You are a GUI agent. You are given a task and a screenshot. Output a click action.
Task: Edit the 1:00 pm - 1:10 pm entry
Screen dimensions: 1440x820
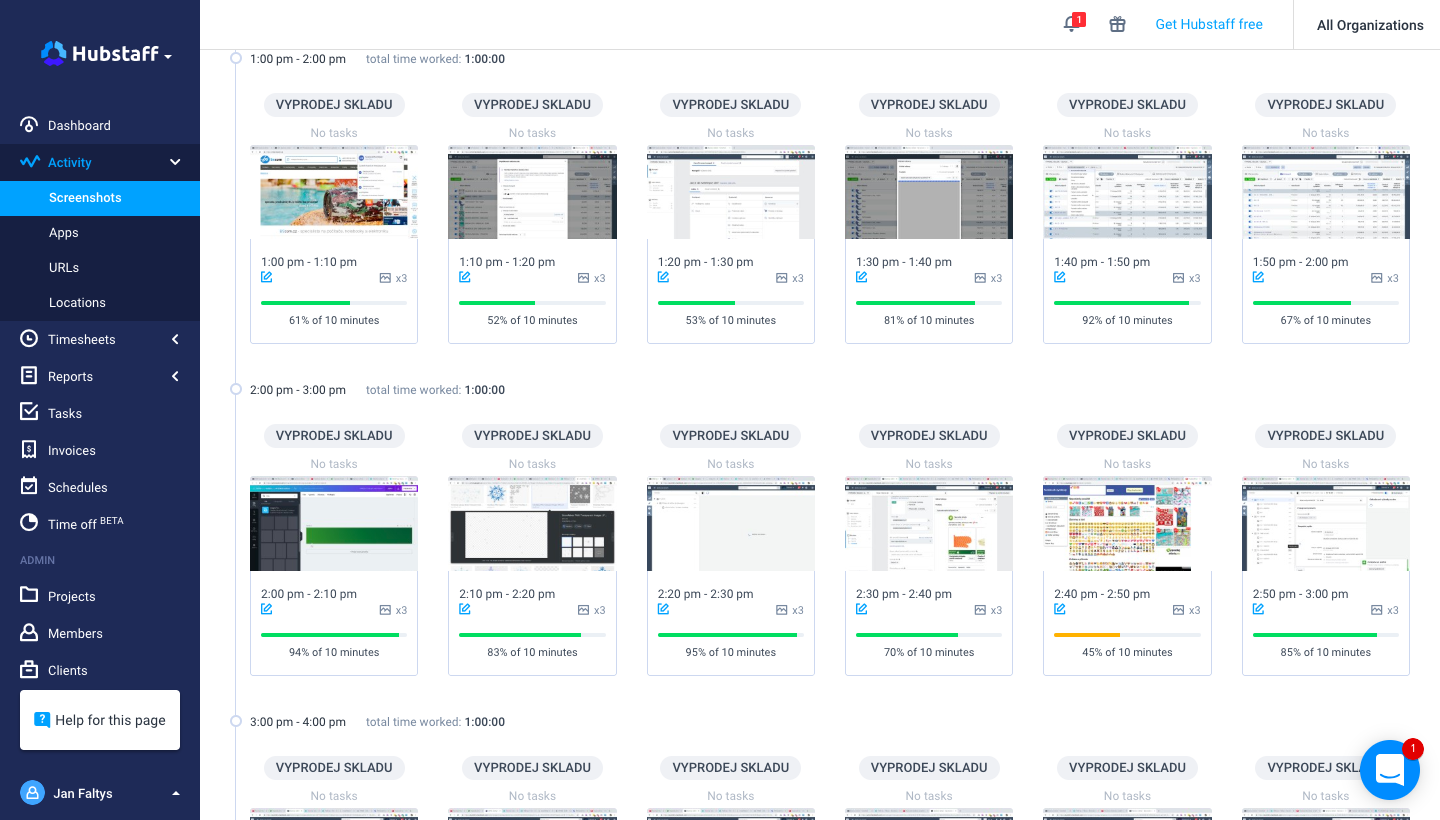[x=267, y=277]
